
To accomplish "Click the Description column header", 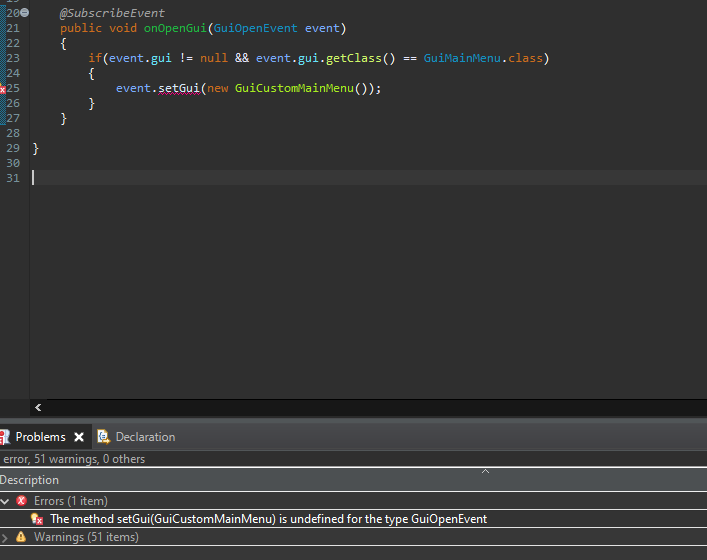I will coord(30,480).
